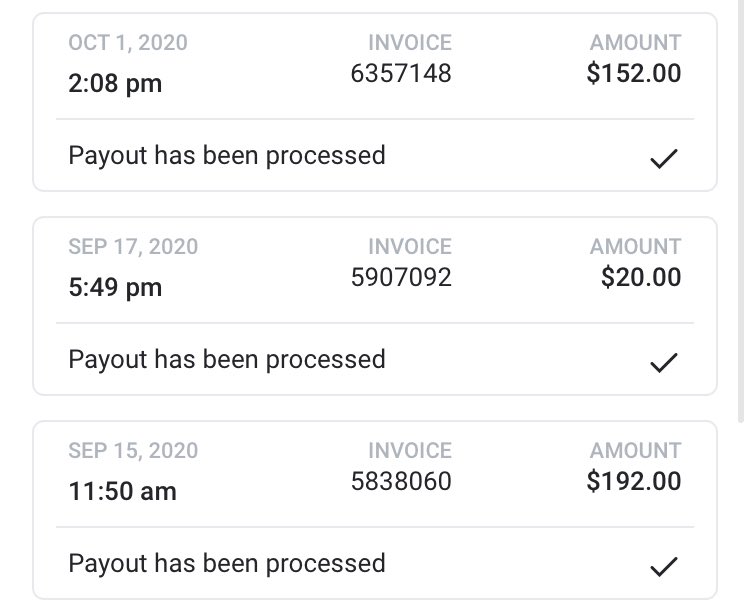Click the Oct 1, 2020 date label
The width and height of the screenshot is (750, 610).
pos(128,43)
